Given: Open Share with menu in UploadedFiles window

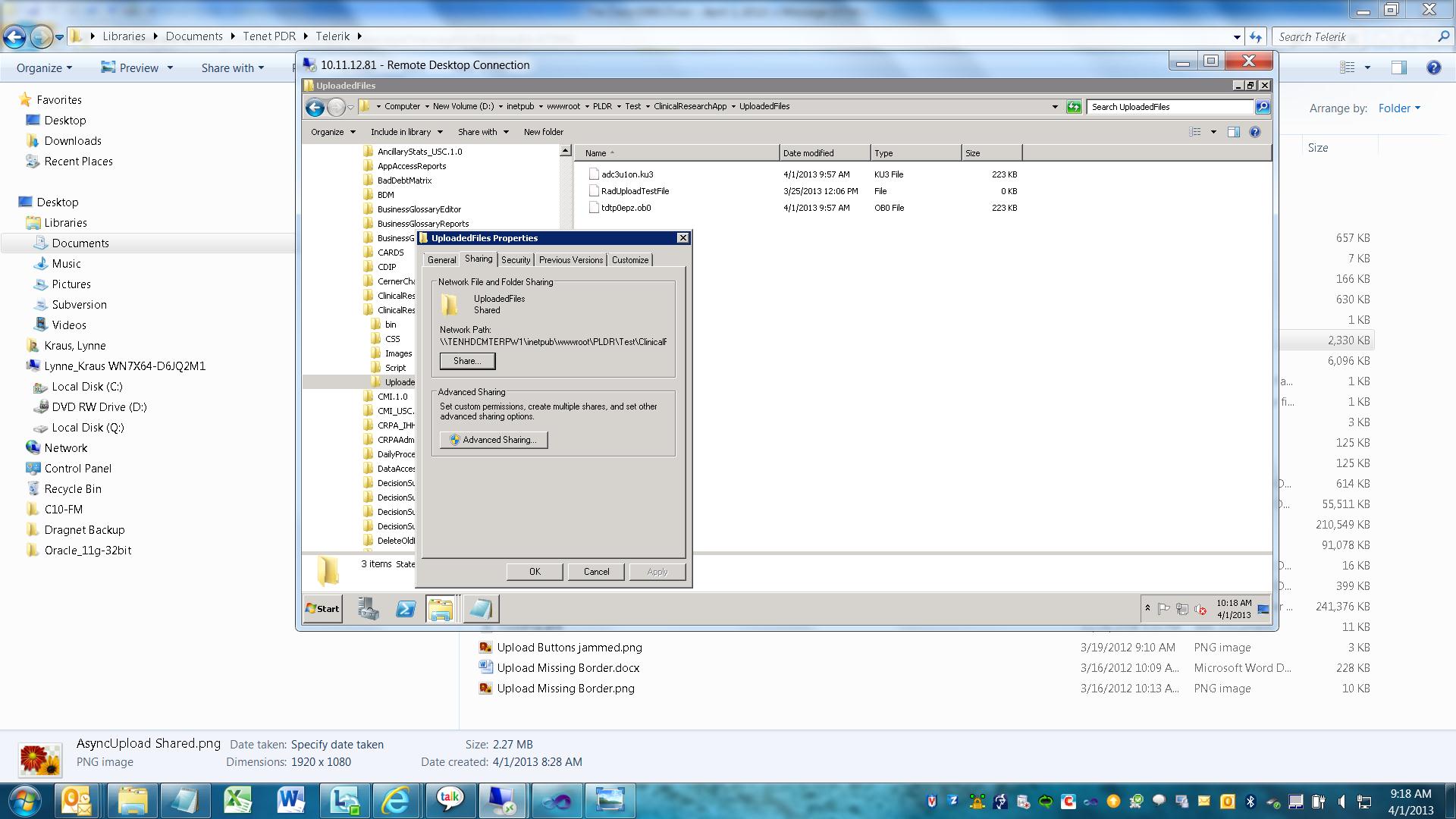Looking at the screenshot, I should pos(483,132).
